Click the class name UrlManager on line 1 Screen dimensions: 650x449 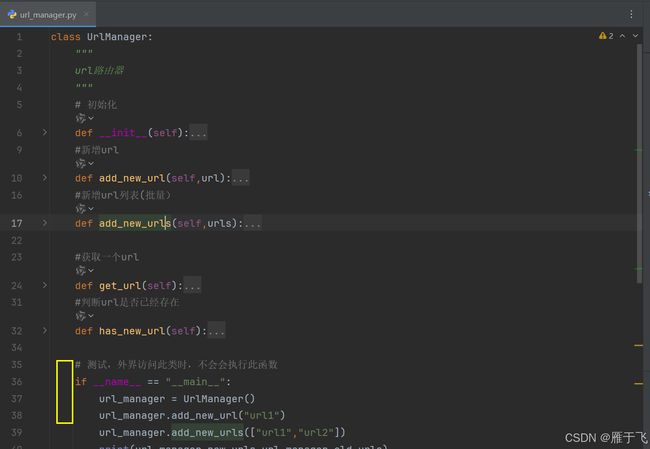pyautogui.click(x=117, y=37)
